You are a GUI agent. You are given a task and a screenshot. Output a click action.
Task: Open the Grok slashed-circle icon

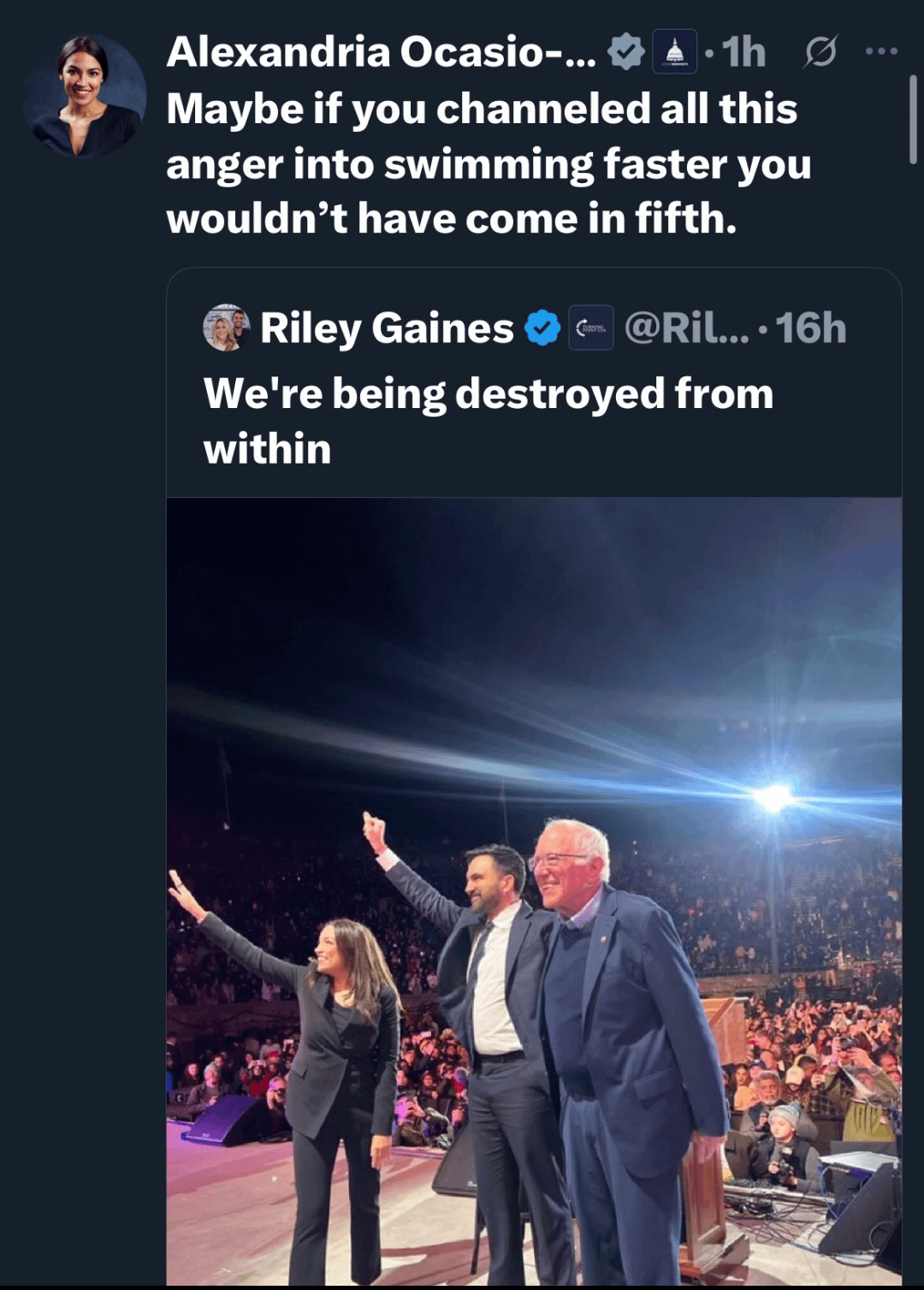820,53
